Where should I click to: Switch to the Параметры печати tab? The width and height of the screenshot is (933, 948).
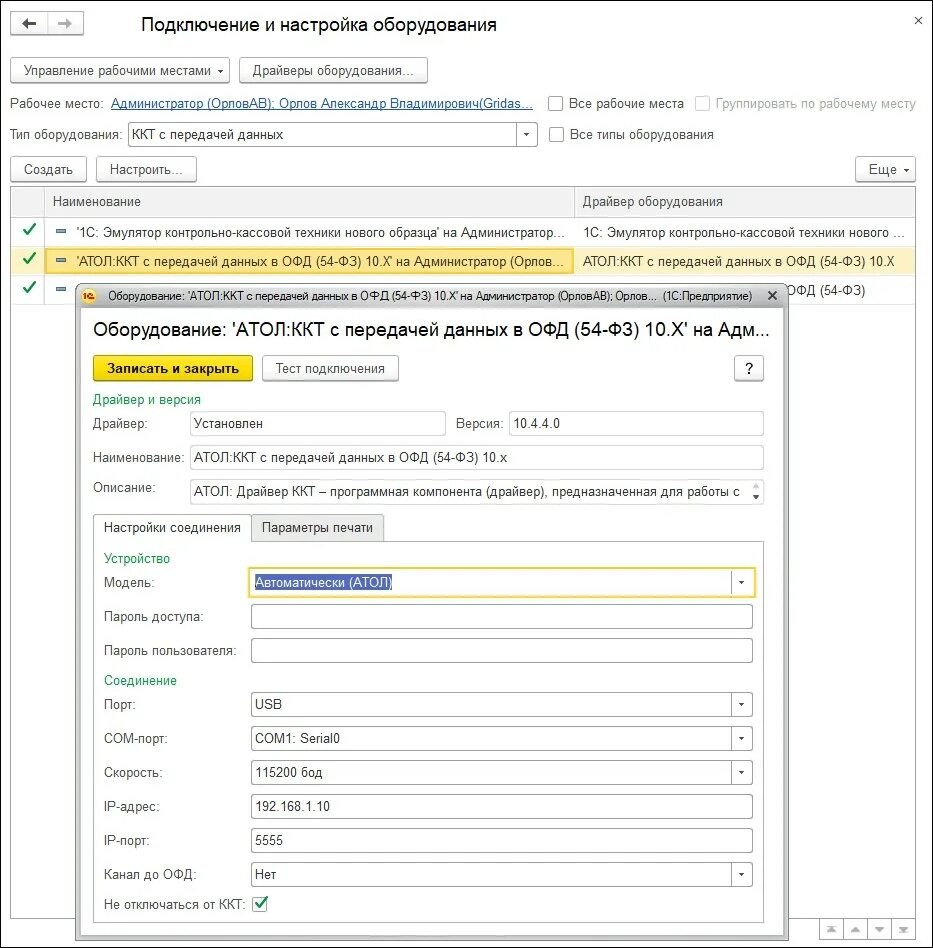coord(317,528)
